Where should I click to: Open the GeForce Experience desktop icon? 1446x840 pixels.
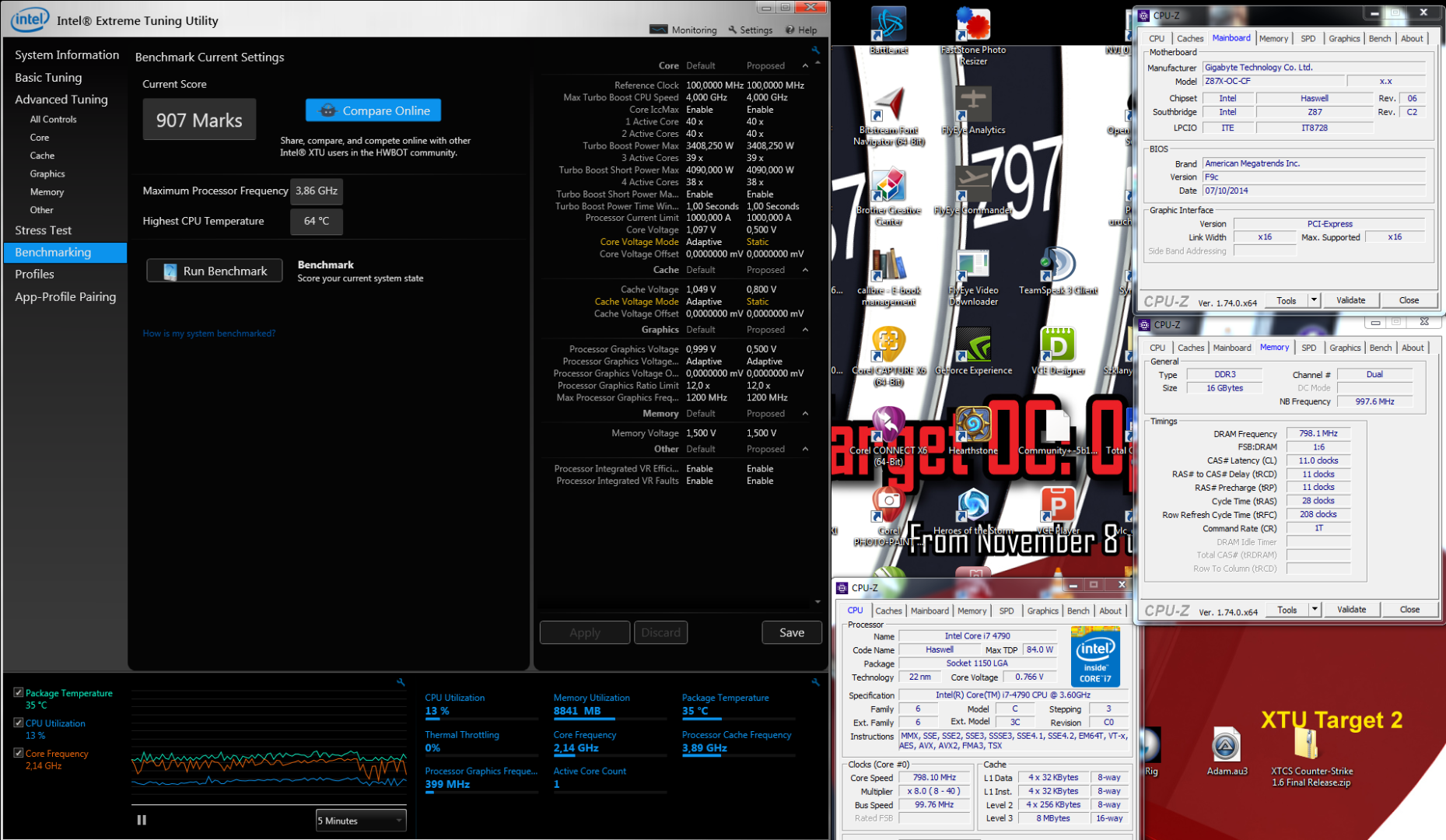973,351
